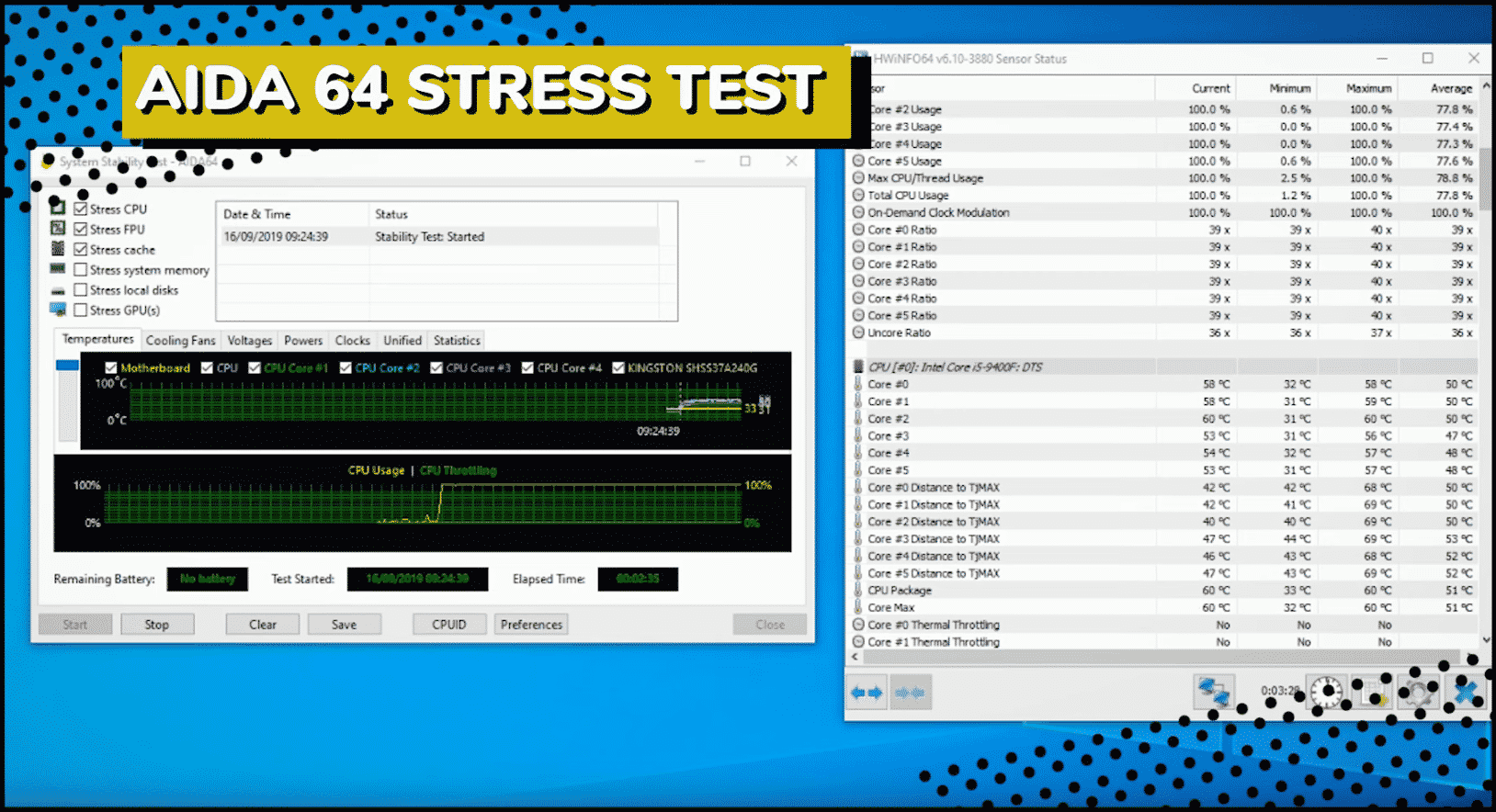Select the Statistics tab
The width and height of the screenshot is (1496, 812).
tap(457, 340)
